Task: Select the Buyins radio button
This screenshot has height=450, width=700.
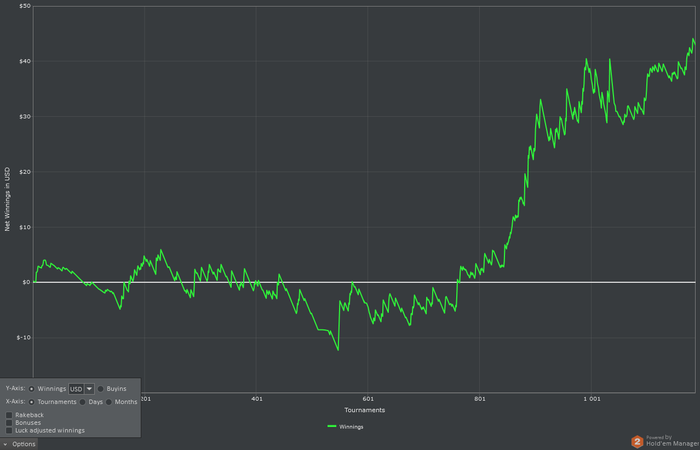Action: [x=100, y=389]
